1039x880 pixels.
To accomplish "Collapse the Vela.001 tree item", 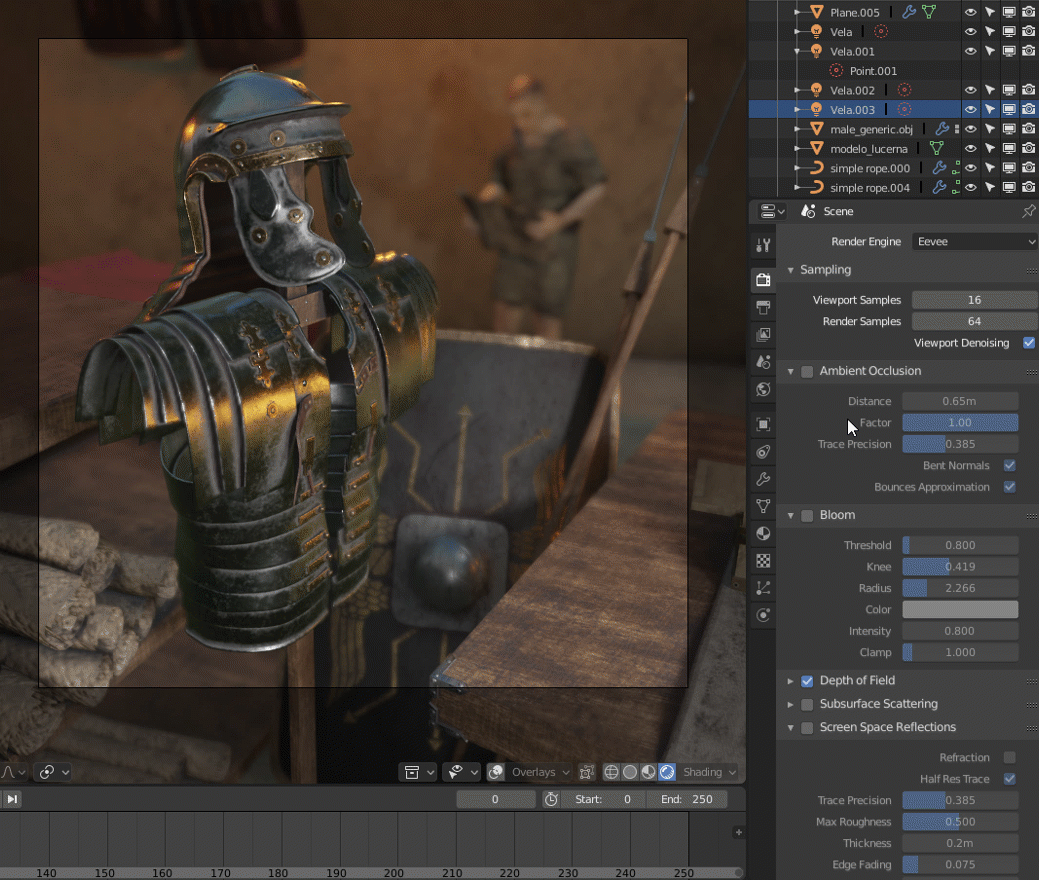I will 798,51.
